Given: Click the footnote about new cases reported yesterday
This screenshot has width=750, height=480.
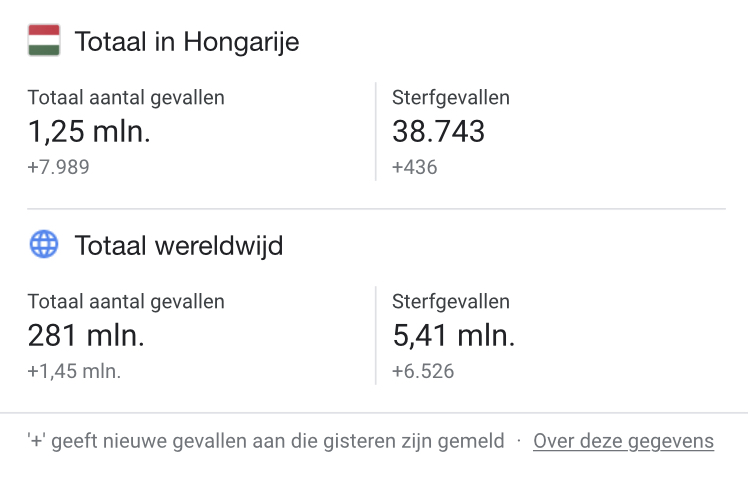Looking at the screenshot, I should coord(266,441).
